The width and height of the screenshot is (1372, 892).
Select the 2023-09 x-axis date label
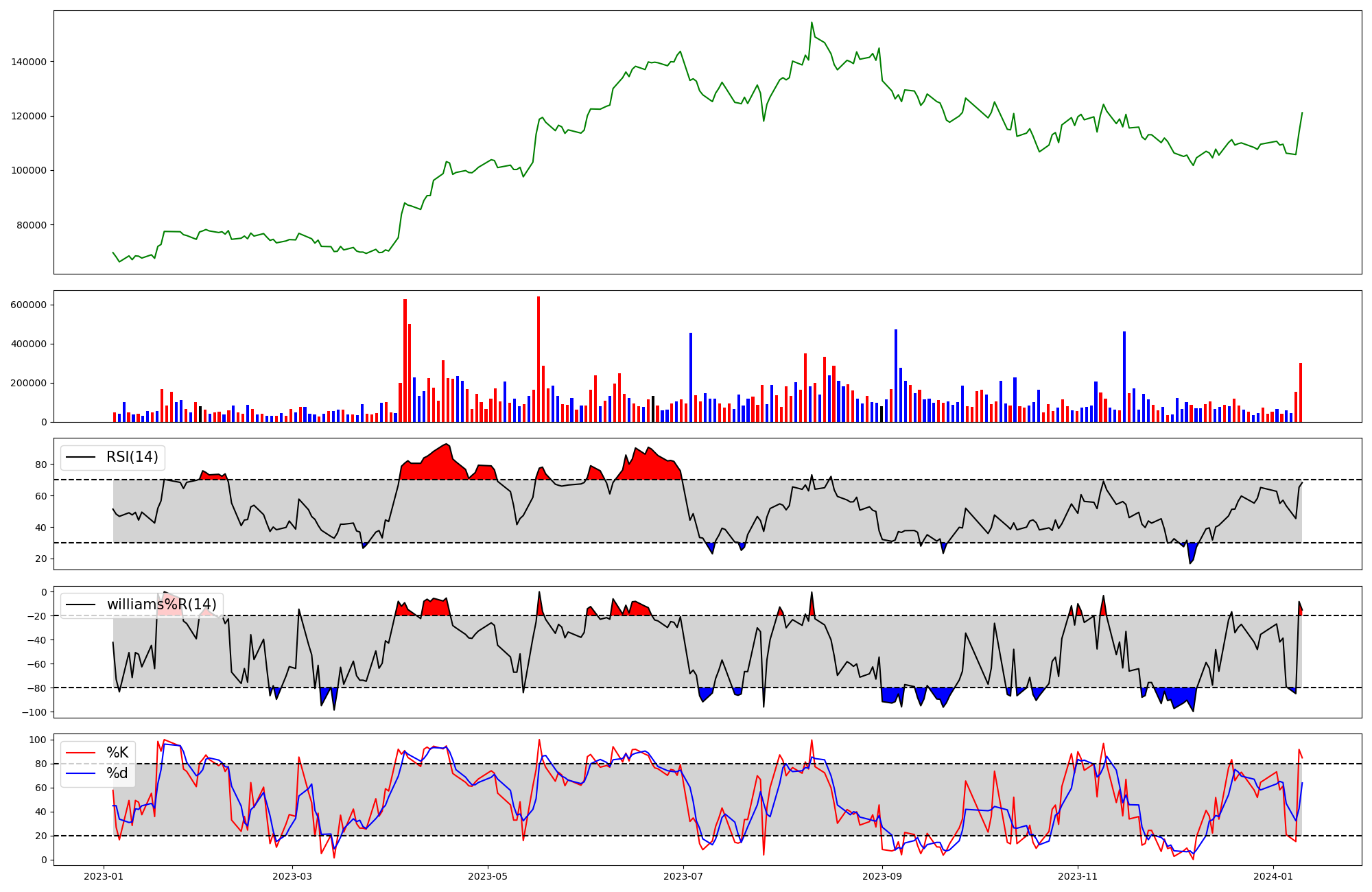tap(882, 876)
